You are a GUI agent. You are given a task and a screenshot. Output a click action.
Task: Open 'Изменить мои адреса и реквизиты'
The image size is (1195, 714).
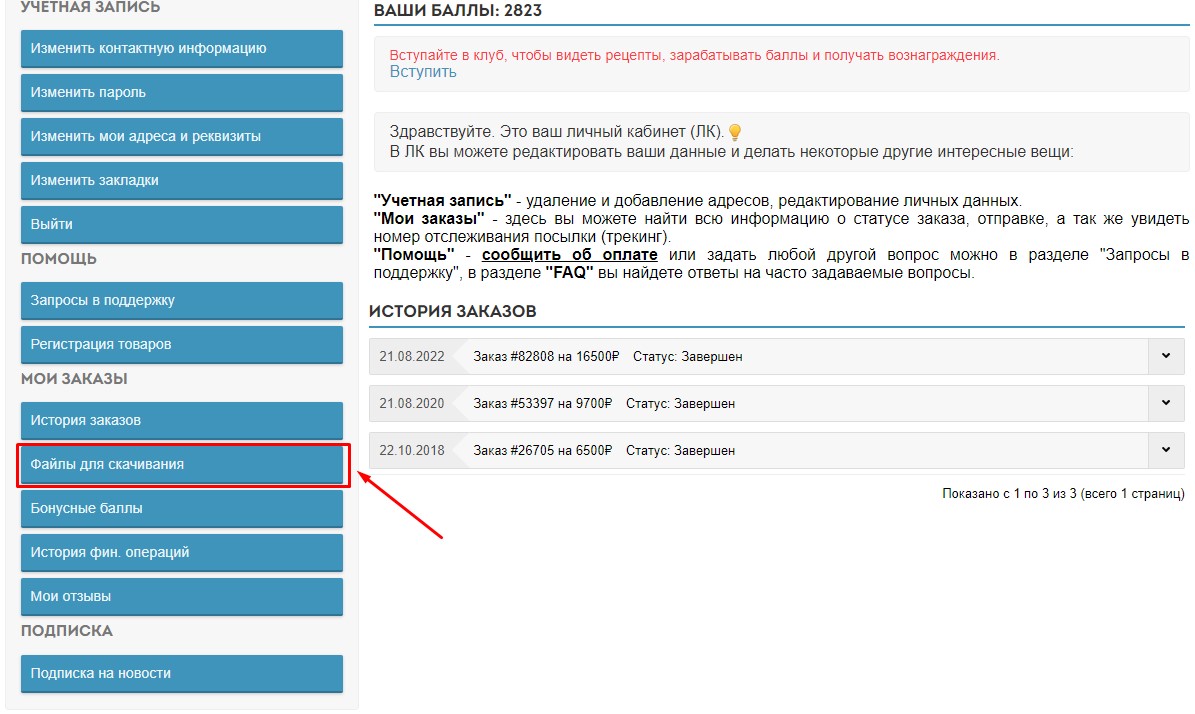coord(182,136)
